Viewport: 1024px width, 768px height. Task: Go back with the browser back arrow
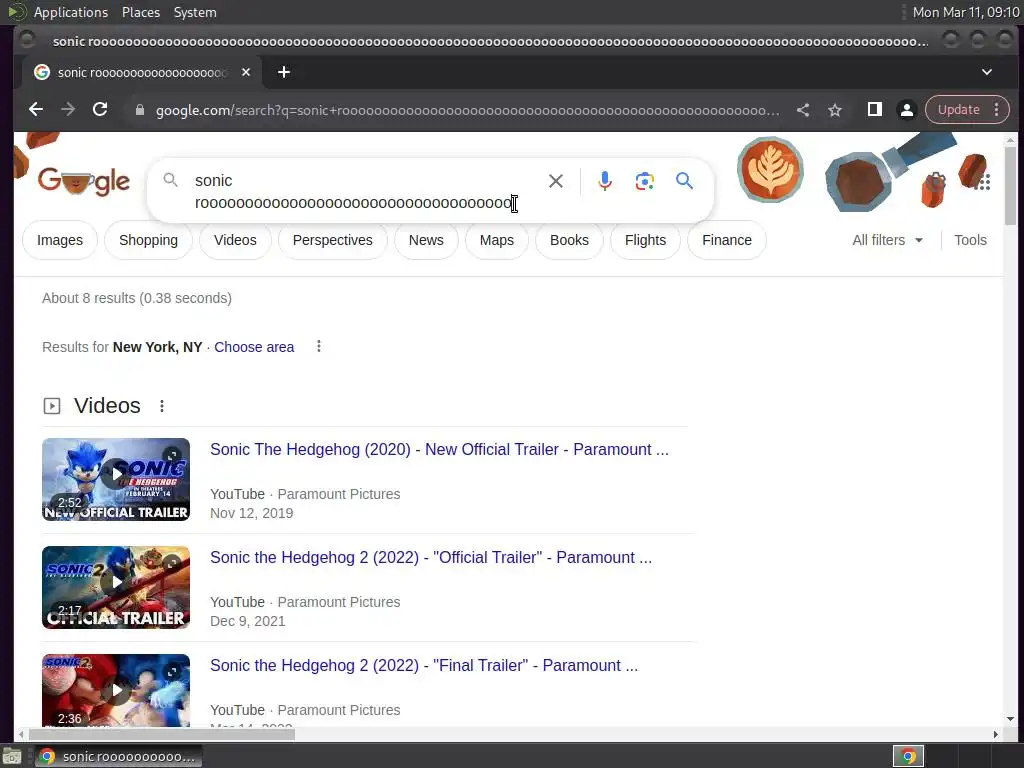pyautogui.click(x=36, y=110)
